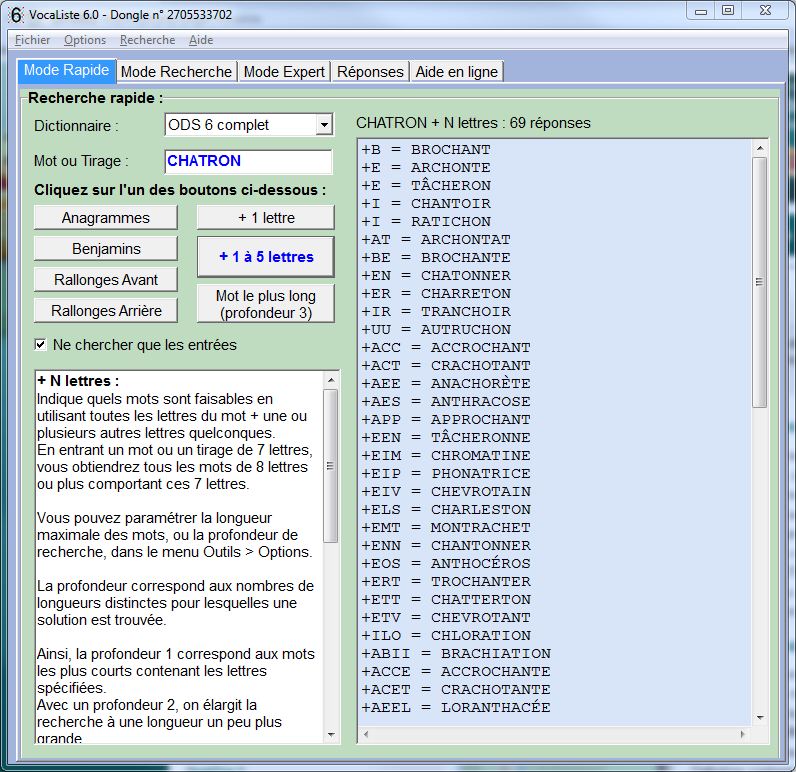The width and height of the screenshot is (796, 772).
Task: Click the + 1 à 5 lettres button
Action: click(266, 257)
